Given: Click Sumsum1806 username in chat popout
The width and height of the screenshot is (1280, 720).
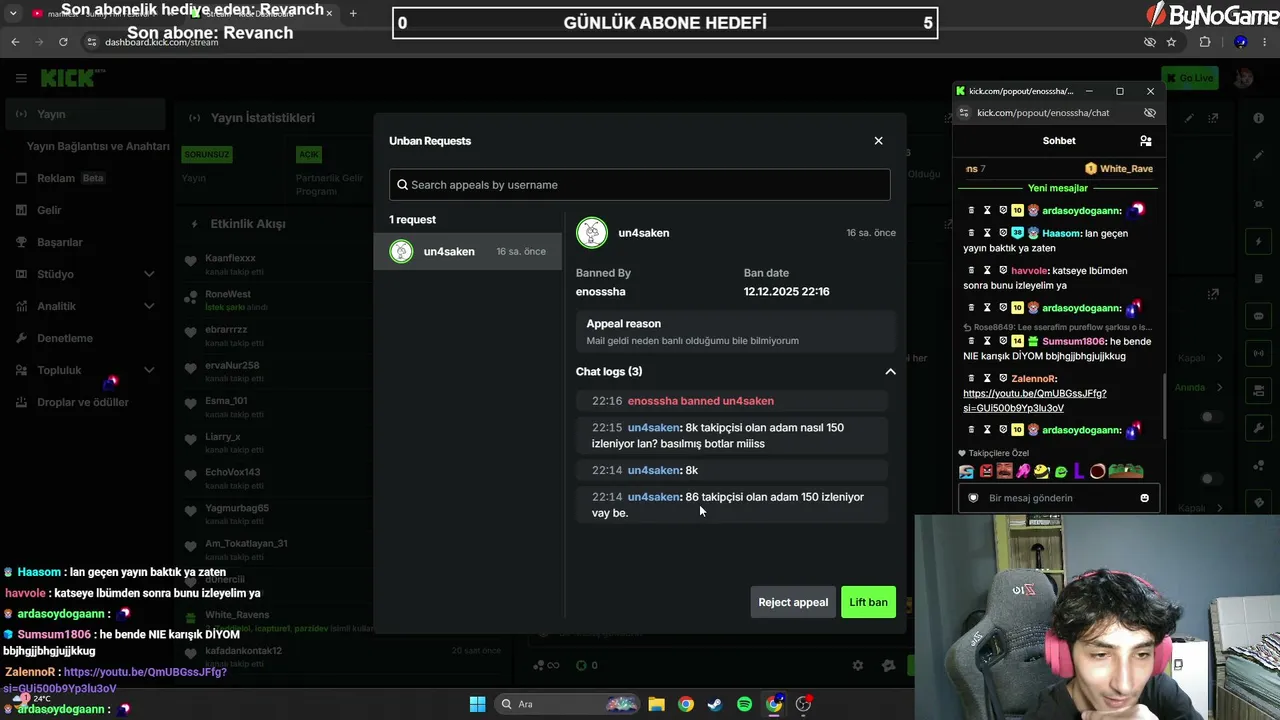Looking at the screenshot, I should [x=1074, y=341].
